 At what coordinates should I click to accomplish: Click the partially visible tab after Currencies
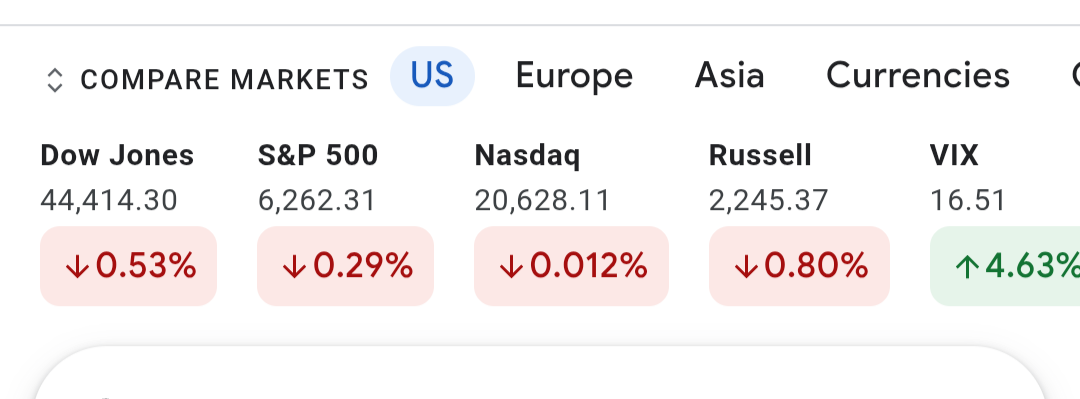pyautogui.click(x=1074, y=76)
